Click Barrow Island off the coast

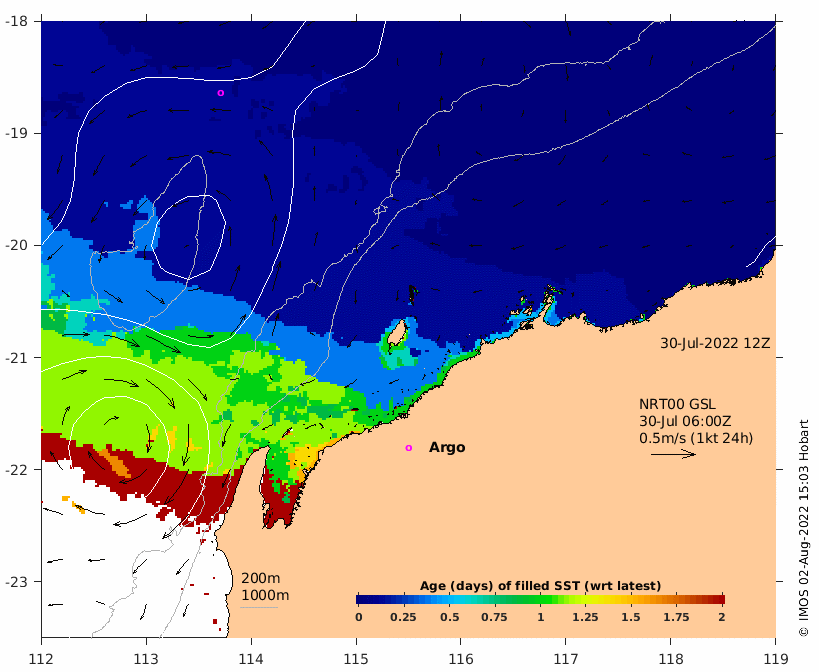397,333
